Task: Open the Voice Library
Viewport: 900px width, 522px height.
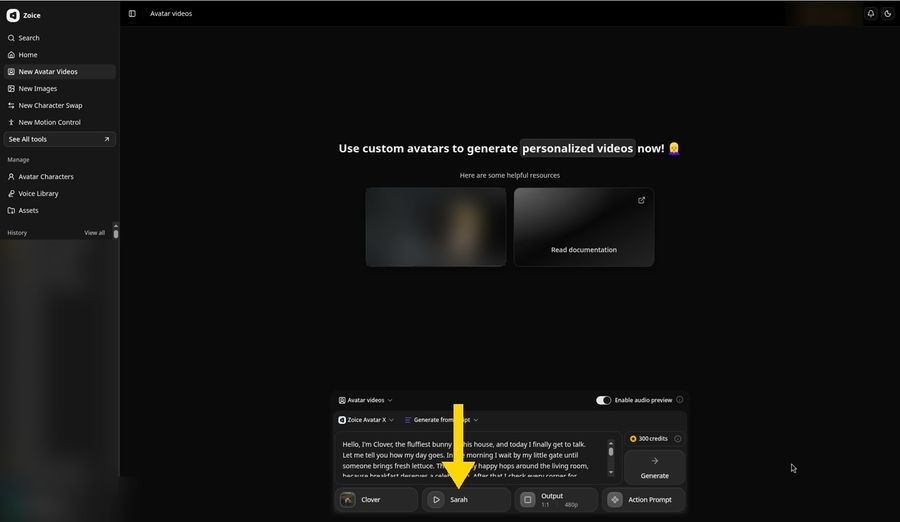Action: click(59, 194)
